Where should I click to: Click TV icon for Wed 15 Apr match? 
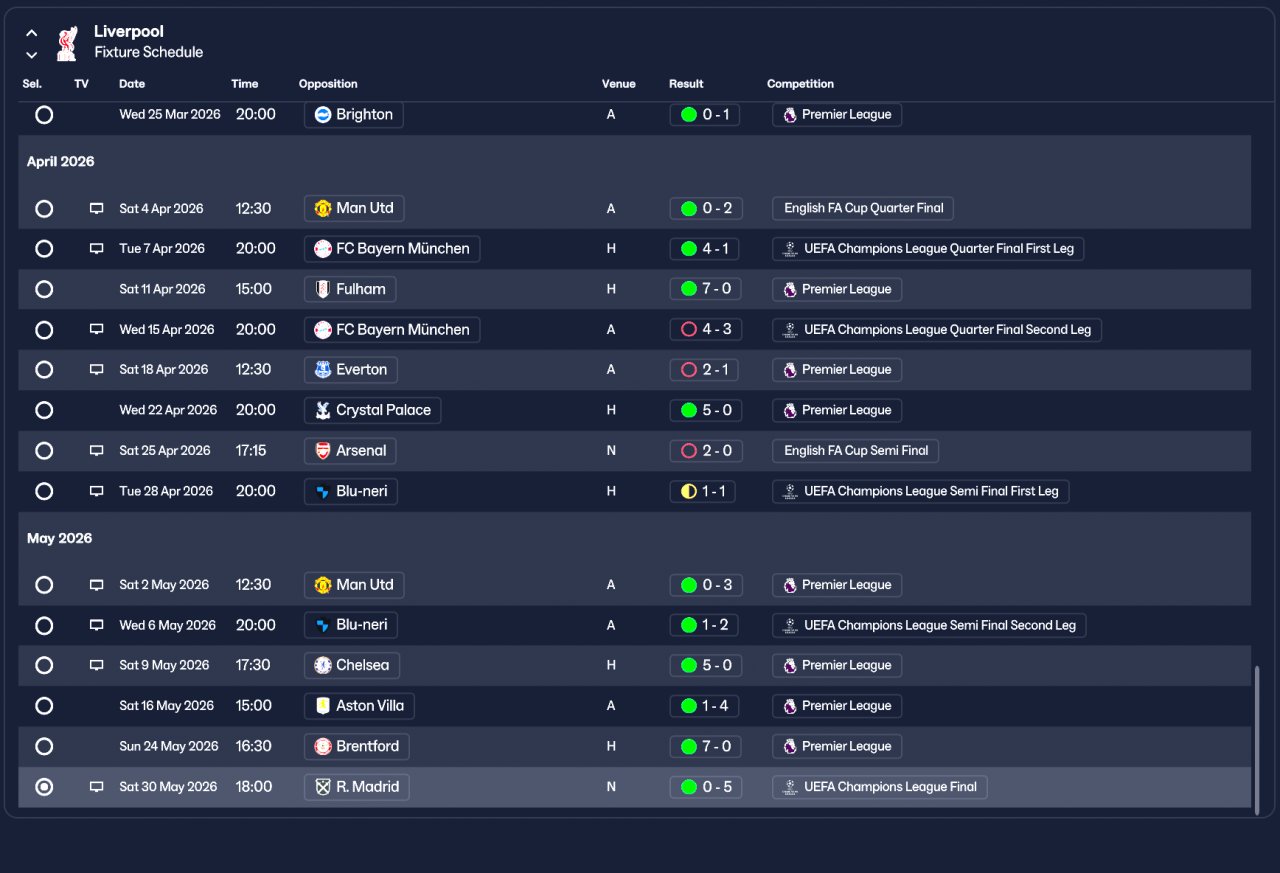pyautogui.click(x=97, y=329)
